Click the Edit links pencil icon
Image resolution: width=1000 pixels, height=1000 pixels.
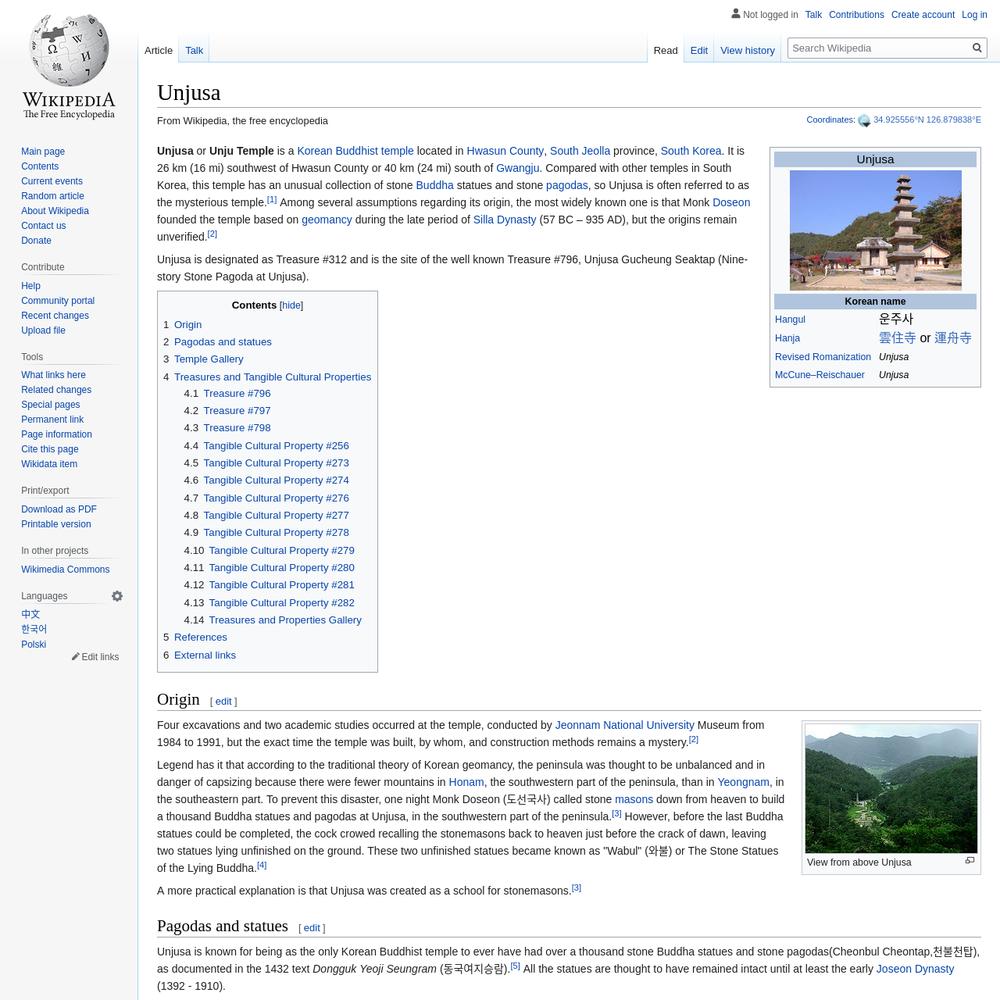pos(75,656)
